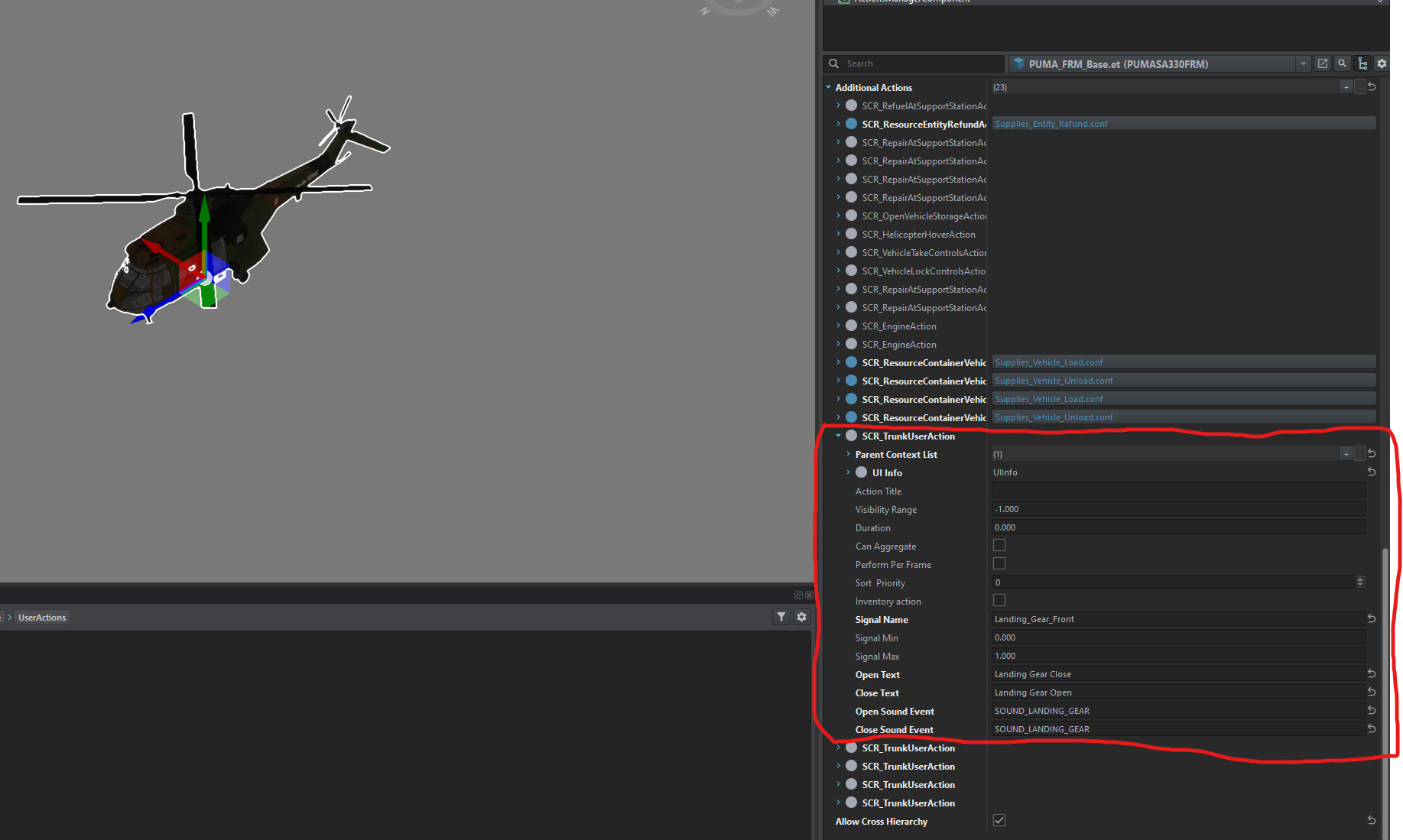Enable the Perform Per Frame checkbox
1403x840 pixels.
[x=999, y=564]
